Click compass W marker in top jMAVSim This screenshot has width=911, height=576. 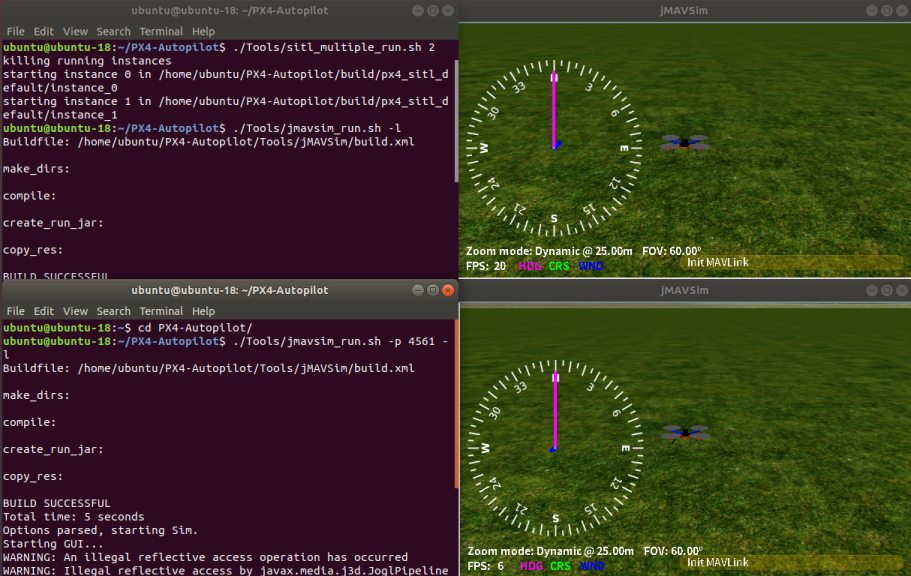point(483,148)
